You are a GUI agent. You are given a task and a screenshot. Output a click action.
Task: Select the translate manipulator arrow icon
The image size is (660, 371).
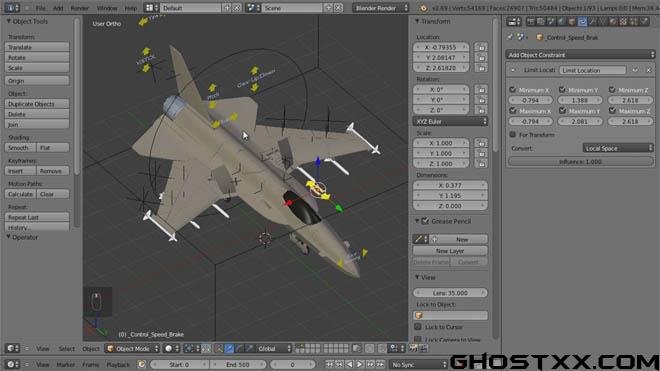pos(229,349)
